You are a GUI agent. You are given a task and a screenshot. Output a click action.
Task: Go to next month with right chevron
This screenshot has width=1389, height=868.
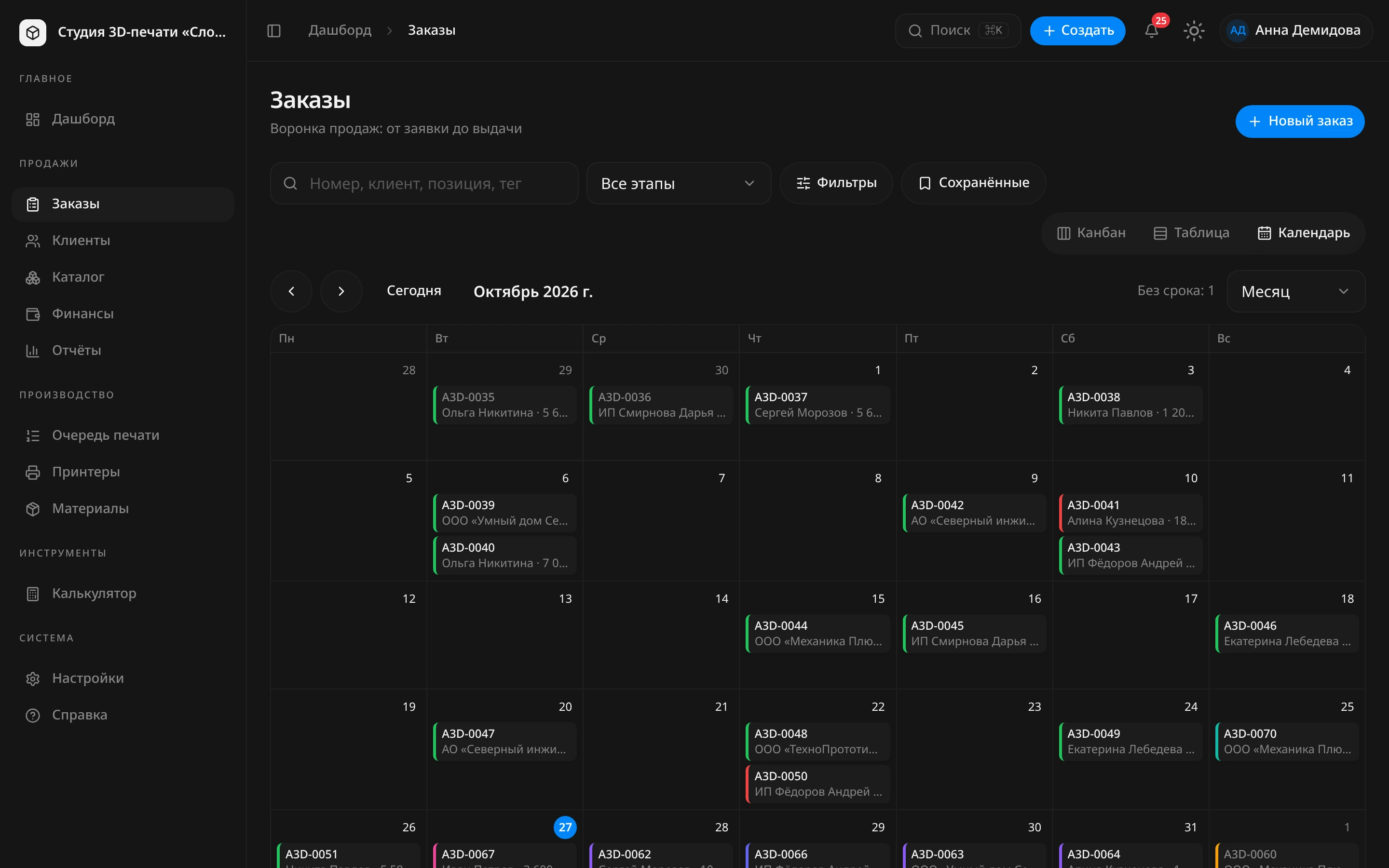click(x=341, y=292)
